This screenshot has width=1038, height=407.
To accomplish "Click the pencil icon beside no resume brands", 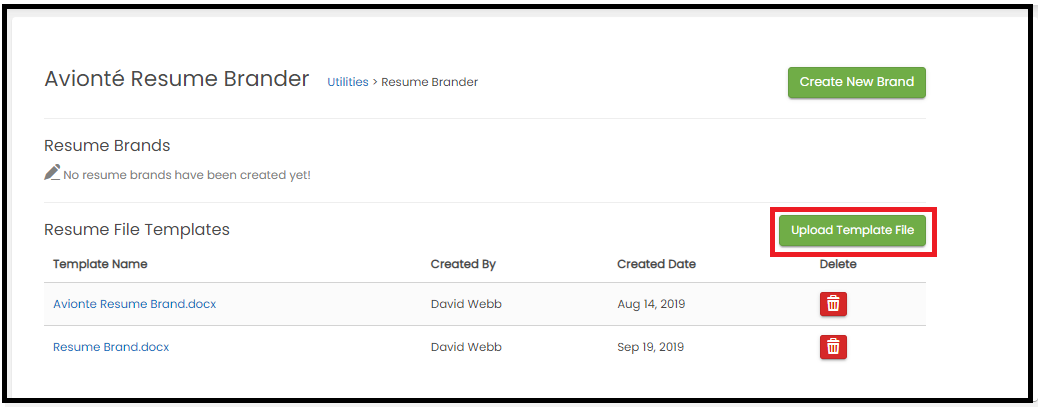I will coord(52,173).
